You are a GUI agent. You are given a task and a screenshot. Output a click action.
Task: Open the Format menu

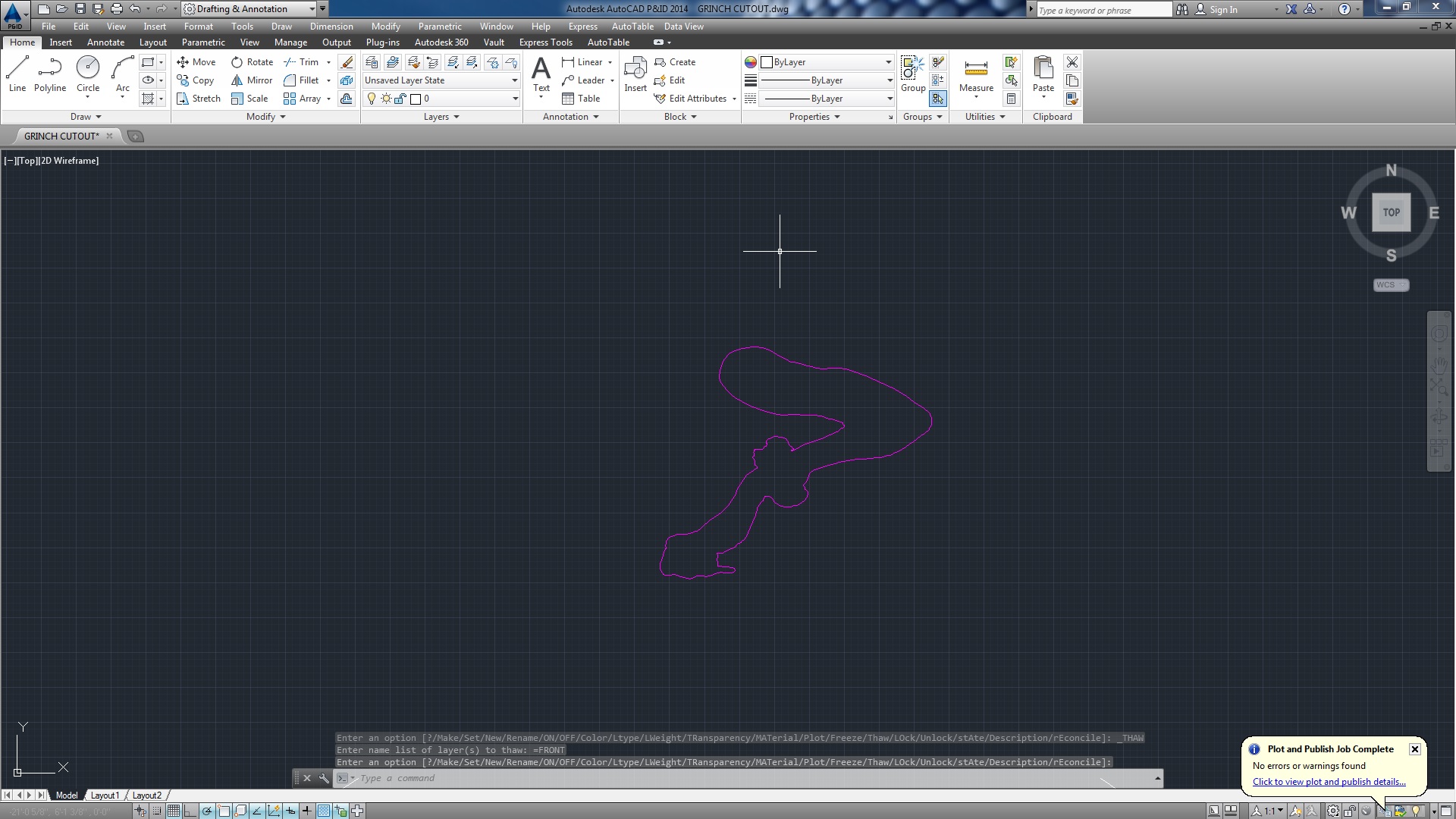click(x=198, y=27)
